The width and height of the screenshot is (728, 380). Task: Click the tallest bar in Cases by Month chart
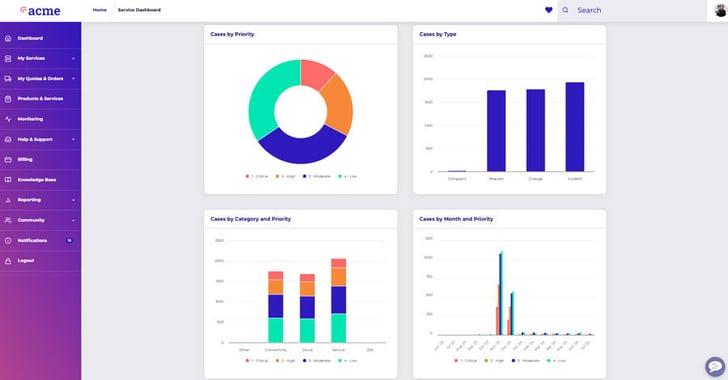502,293
